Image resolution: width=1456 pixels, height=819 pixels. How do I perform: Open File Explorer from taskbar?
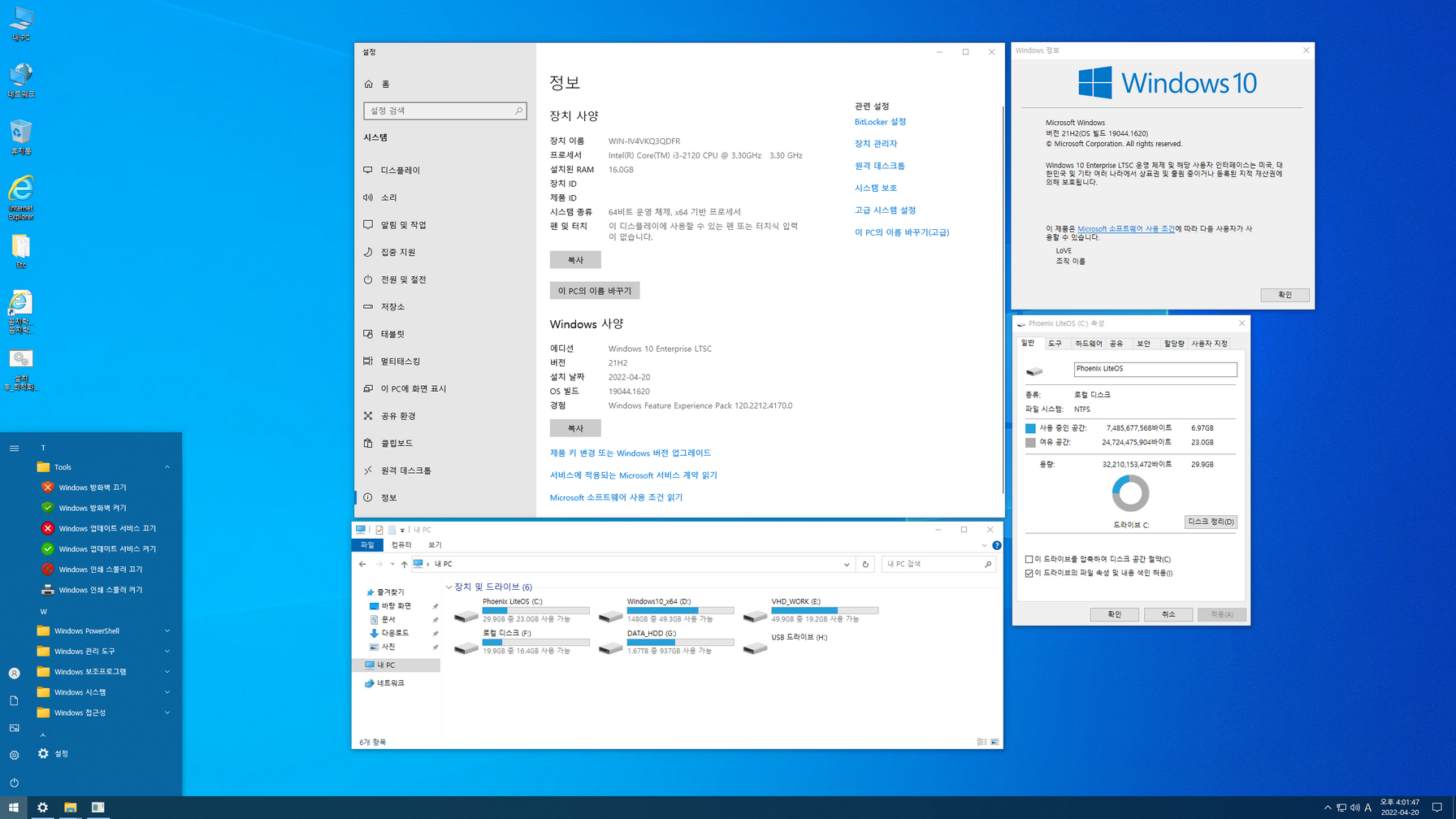(x=71, y=808)
